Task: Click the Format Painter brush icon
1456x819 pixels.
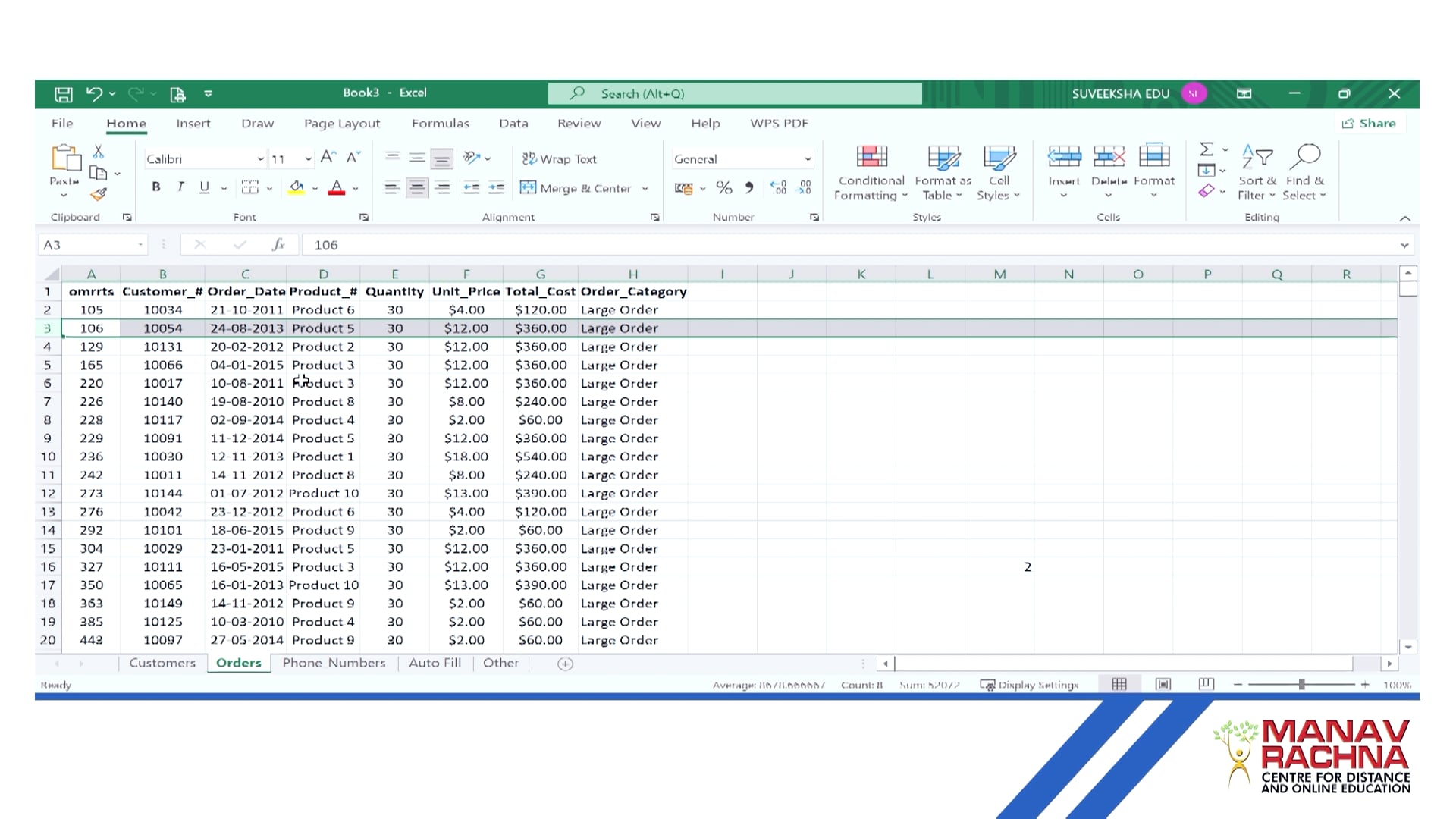Action: (99, 194)
